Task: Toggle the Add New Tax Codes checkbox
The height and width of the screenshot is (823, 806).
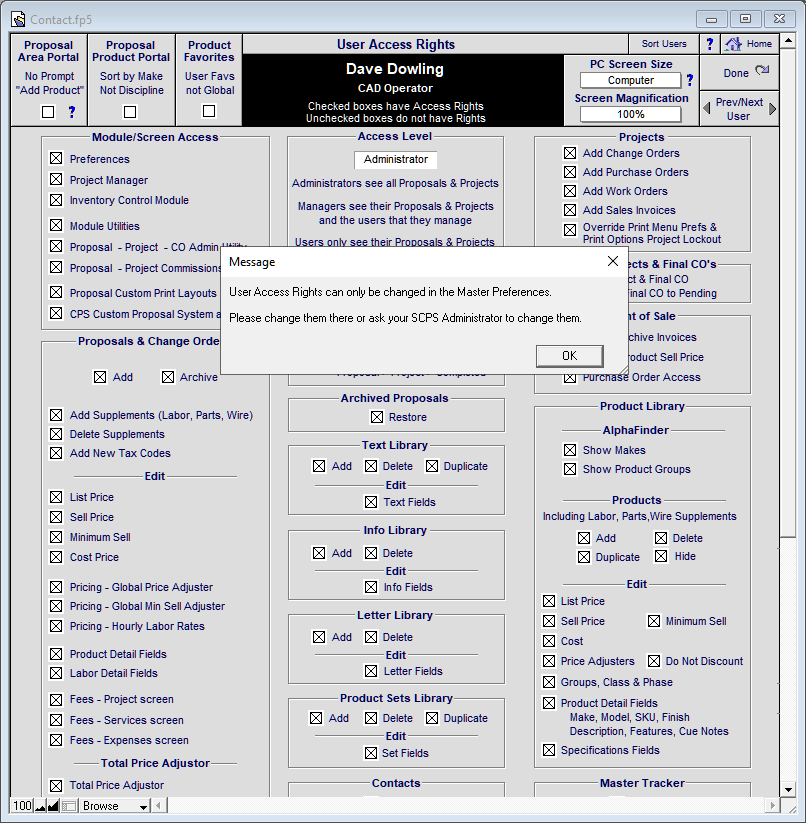Action: point(56,453)
